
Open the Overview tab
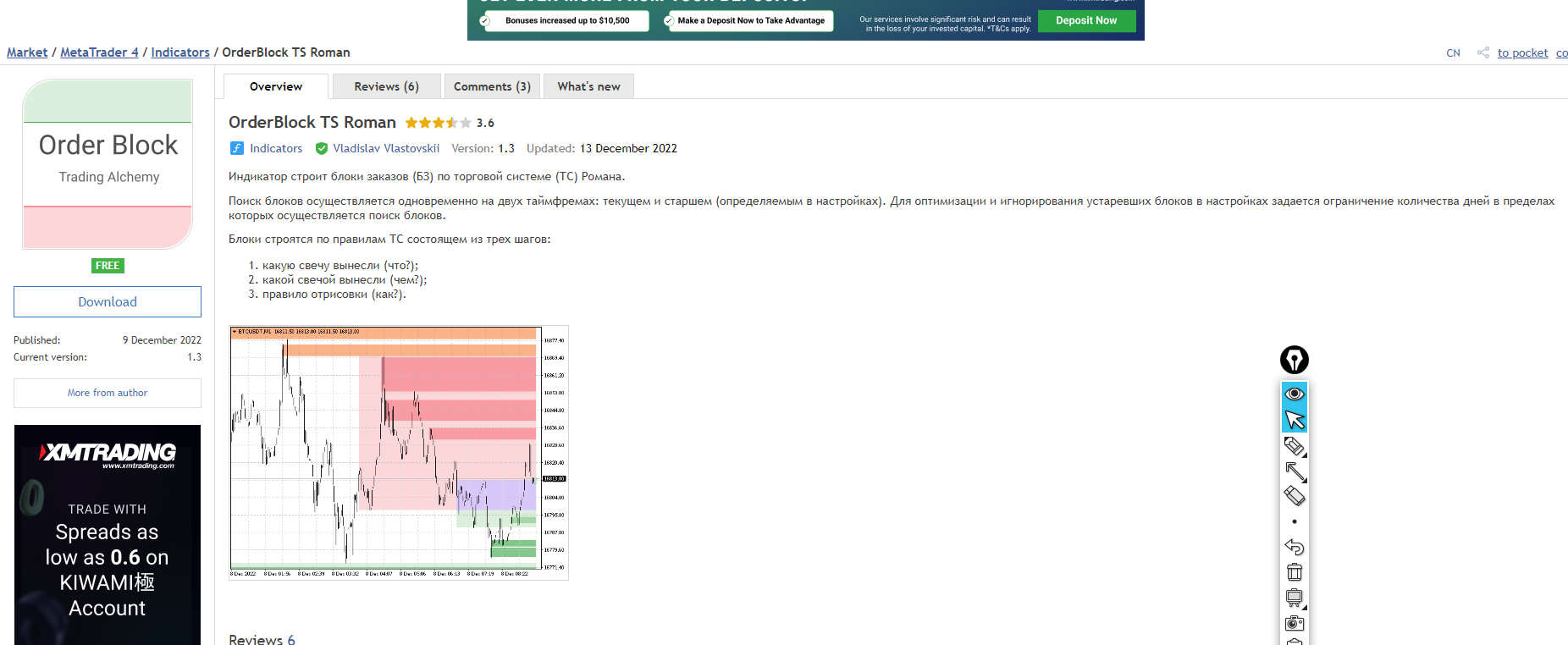[x=276, y=86]
